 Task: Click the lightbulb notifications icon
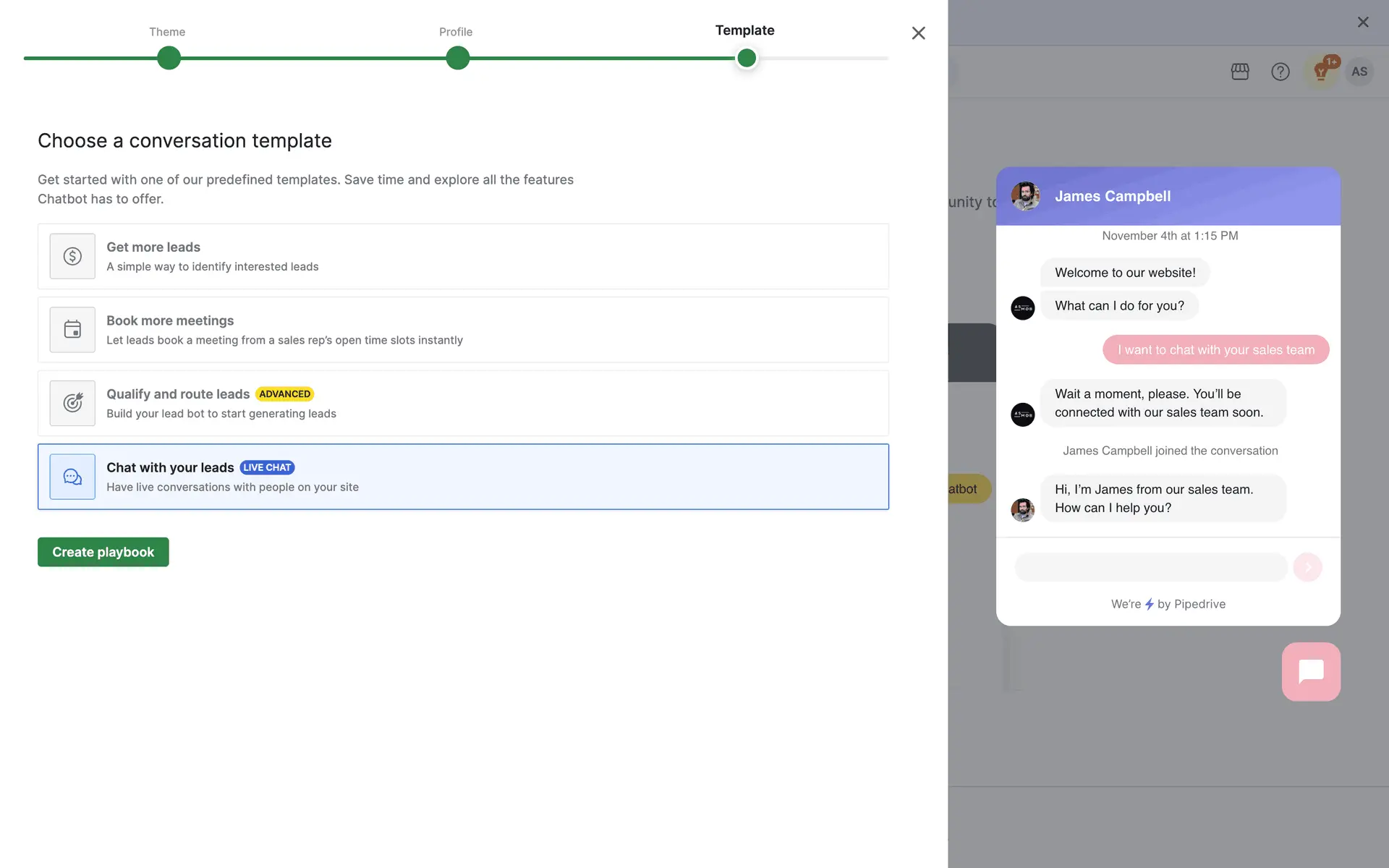click(x=1321, y=72)
